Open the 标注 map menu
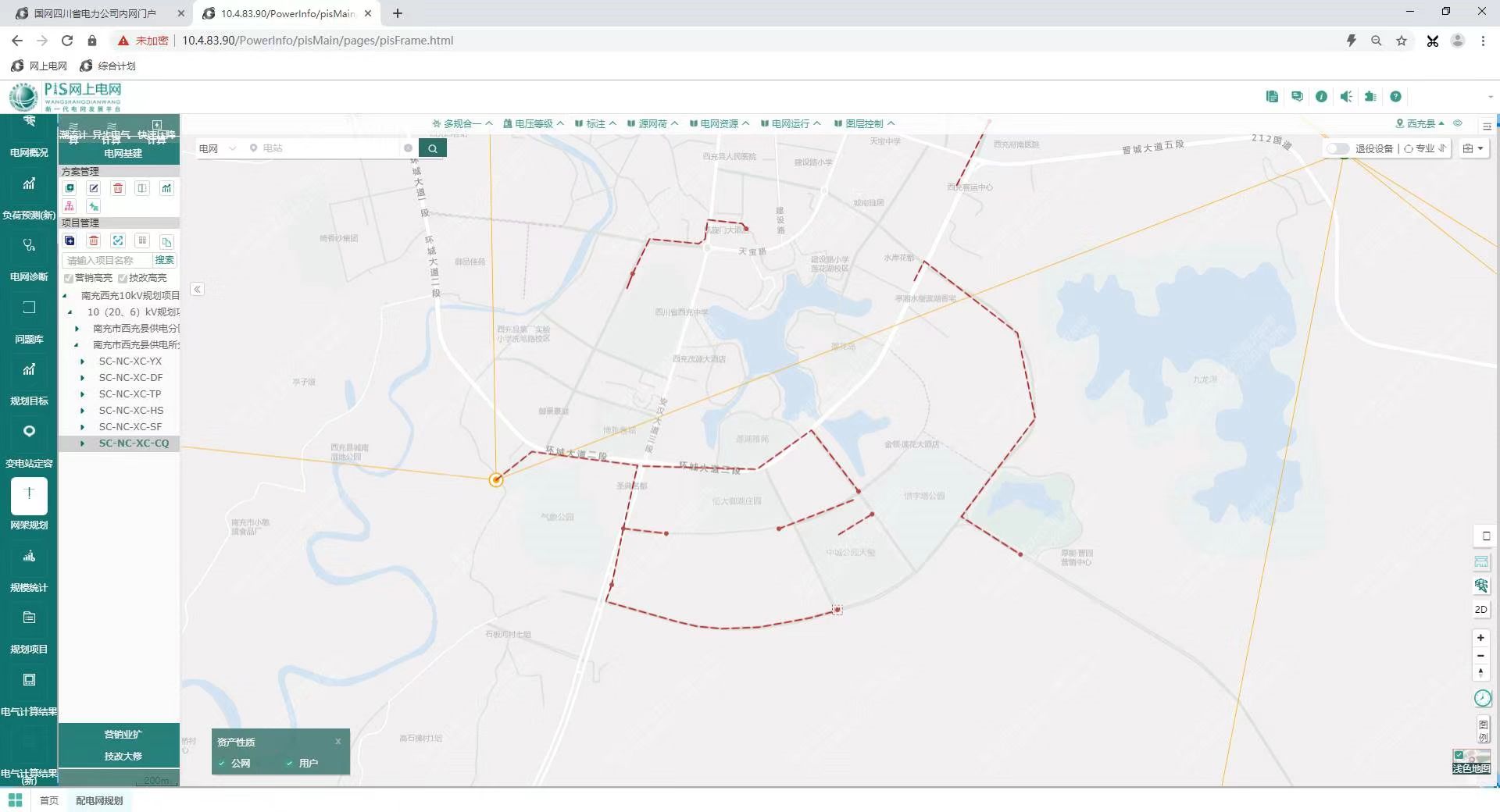 coord(595,123)
